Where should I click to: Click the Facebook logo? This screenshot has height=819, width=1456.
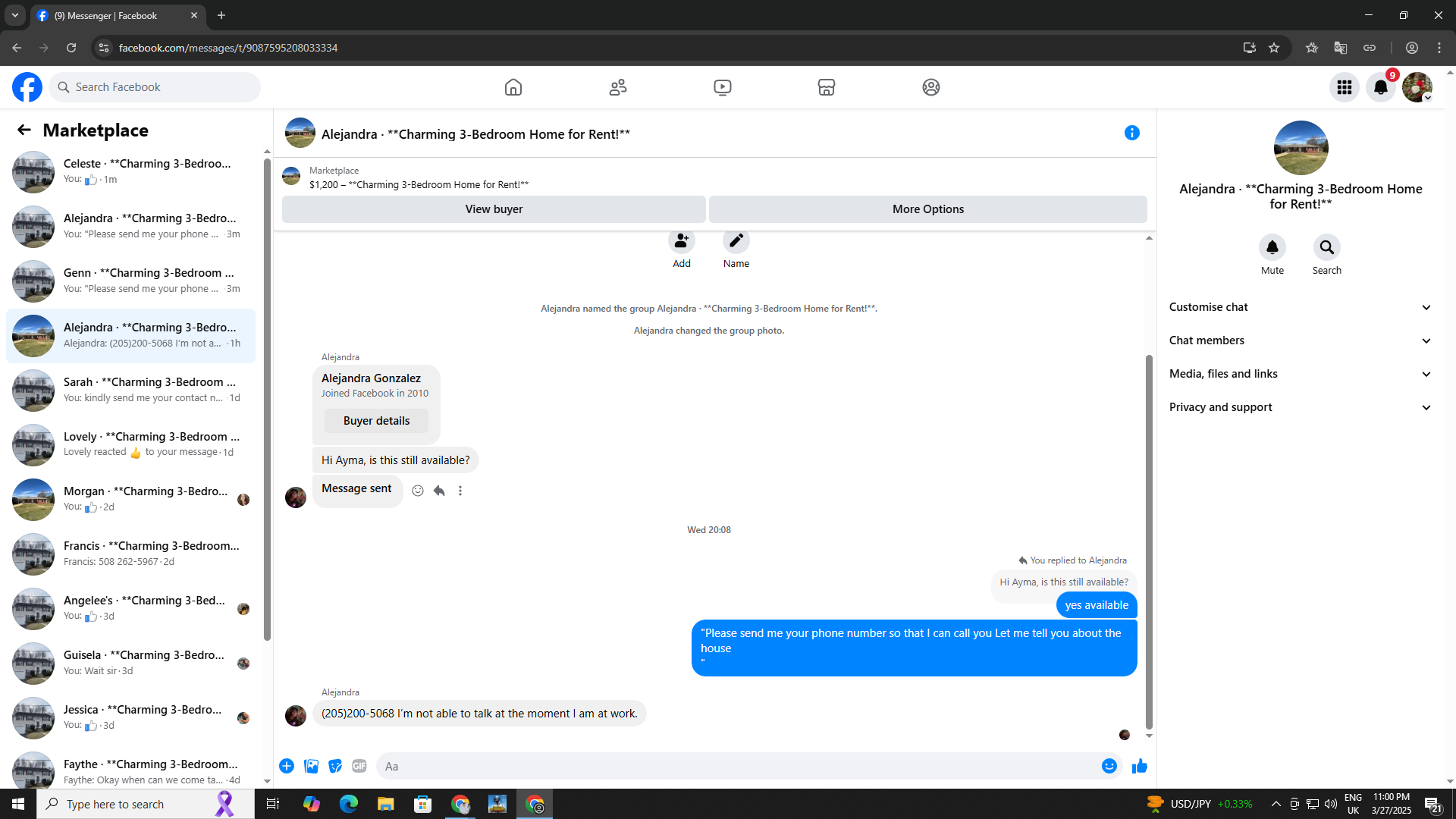click(27, 87)
